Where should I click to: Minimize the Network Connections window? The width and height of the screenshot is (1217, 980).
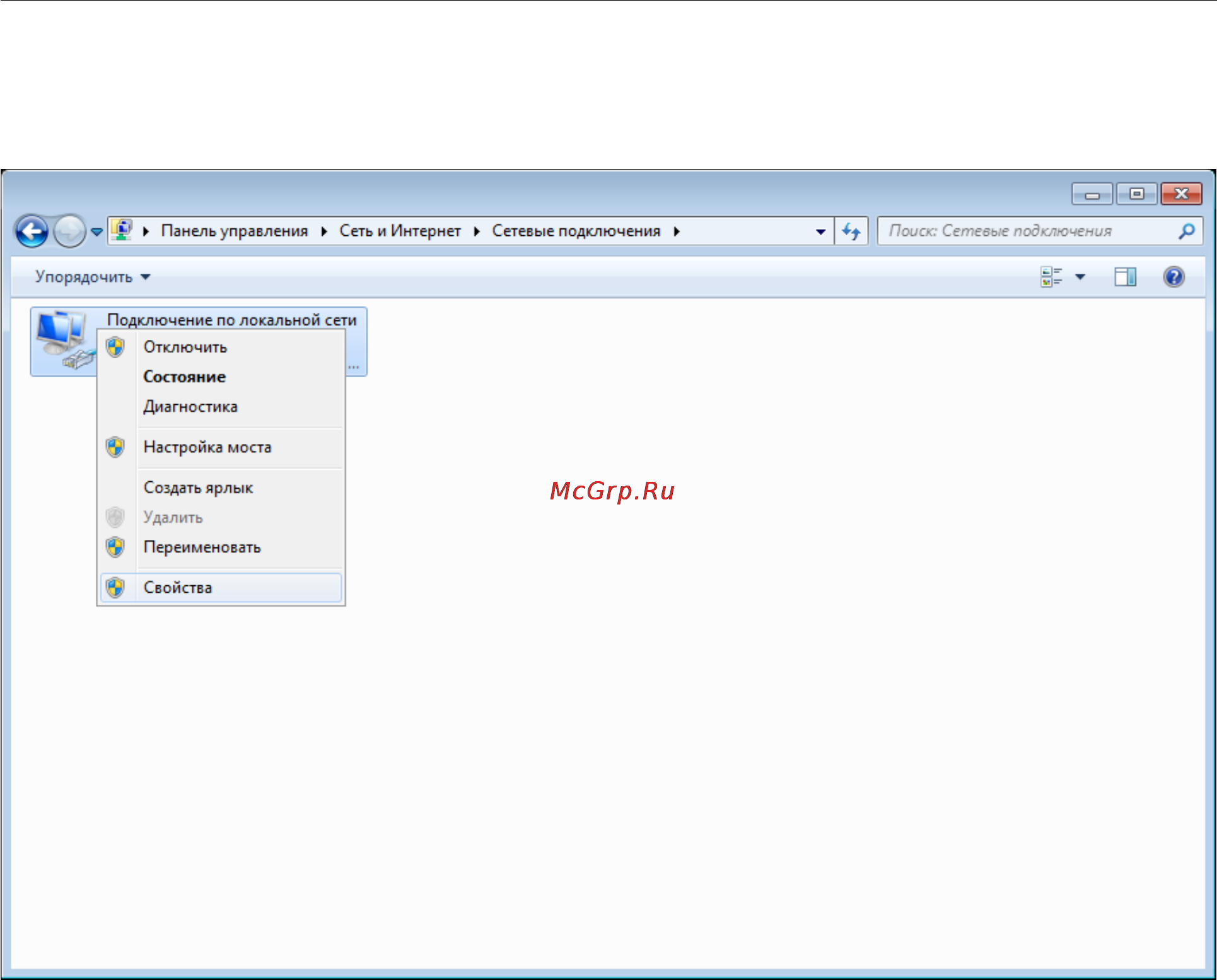(x=1092, y=194)
